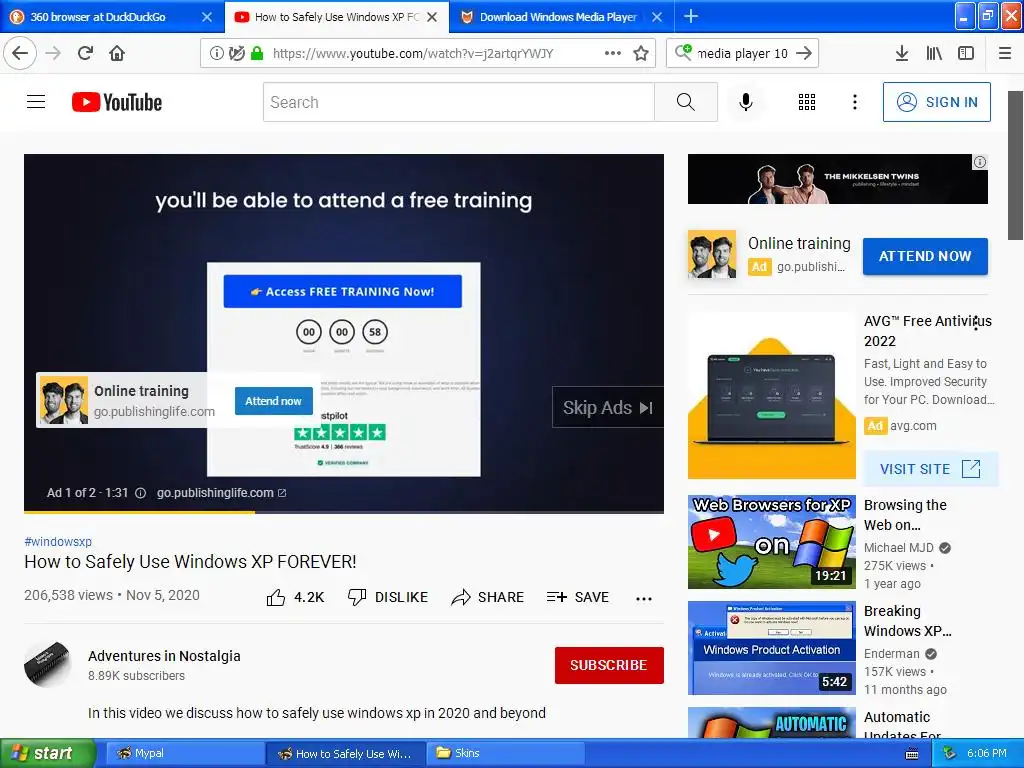
Task: Open more actions ellipsis below the video
Action: [644, 598]
